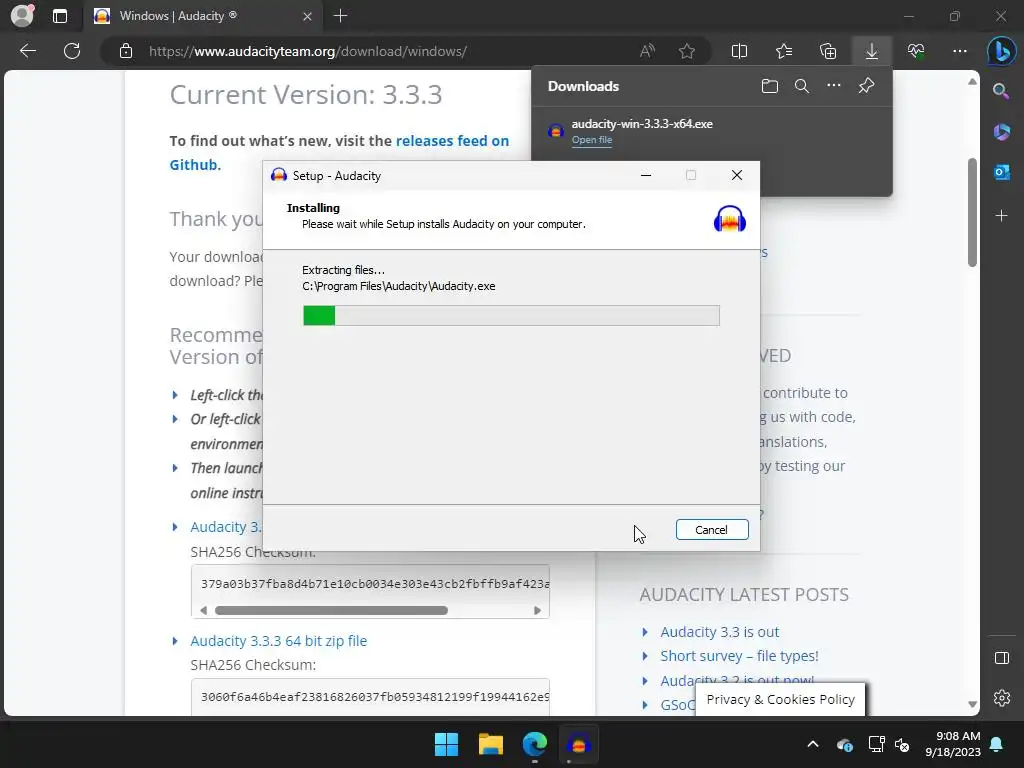Click the 379a03b37fba8d4b71e10cb0034e303e checksum text
This screenshot has height=768, width=1024.
tap(375, 584)
